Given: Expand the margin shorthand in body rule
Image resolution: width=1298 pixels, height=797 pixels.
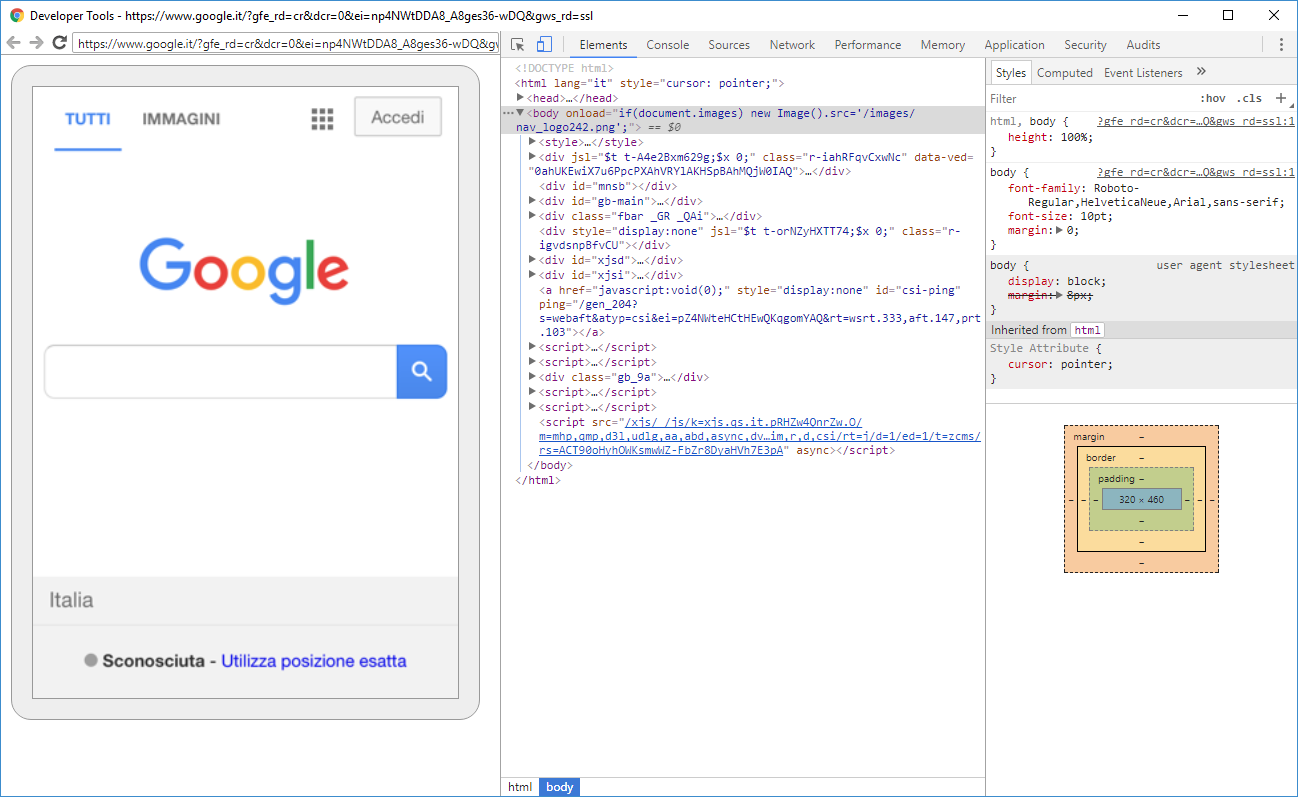Looking at the screenshot, I should [x=1060, y=230].
